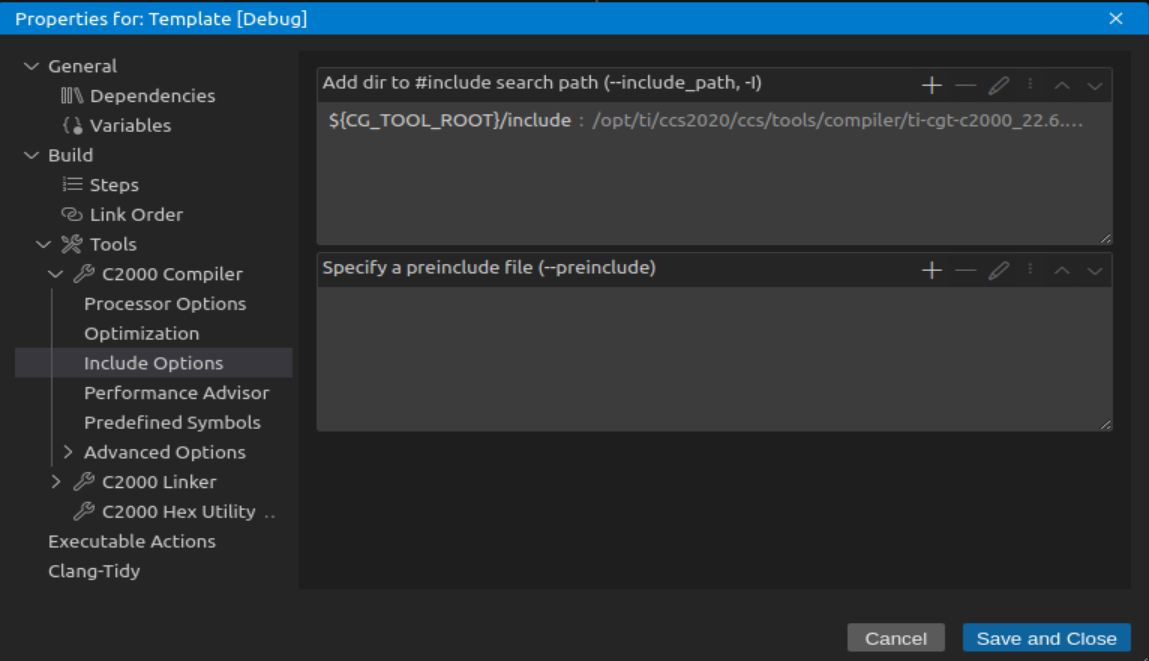The image size is (1149, 661).
Task: Select Link Order under Build
Action: (136, 214)
